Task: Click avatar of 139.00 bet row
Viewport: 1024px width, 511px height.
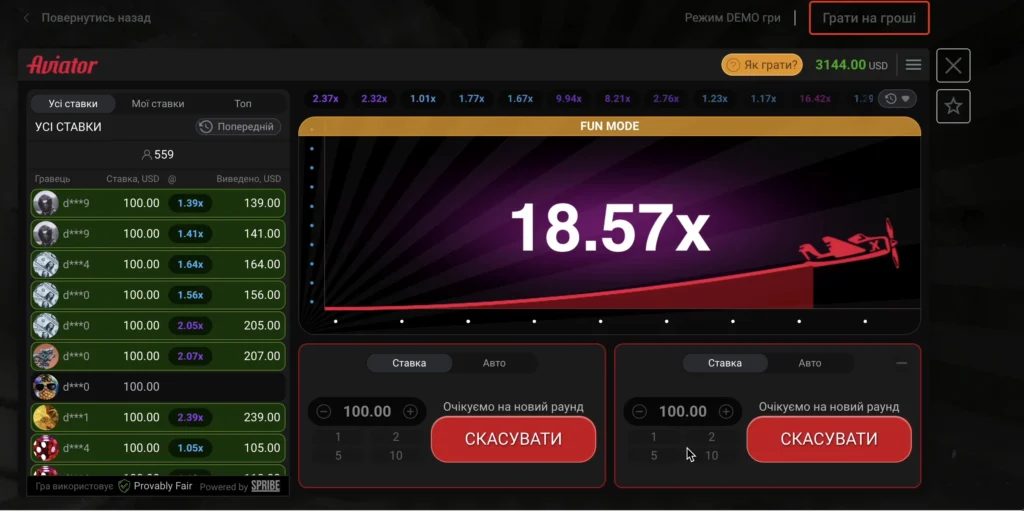Action: 46,203
